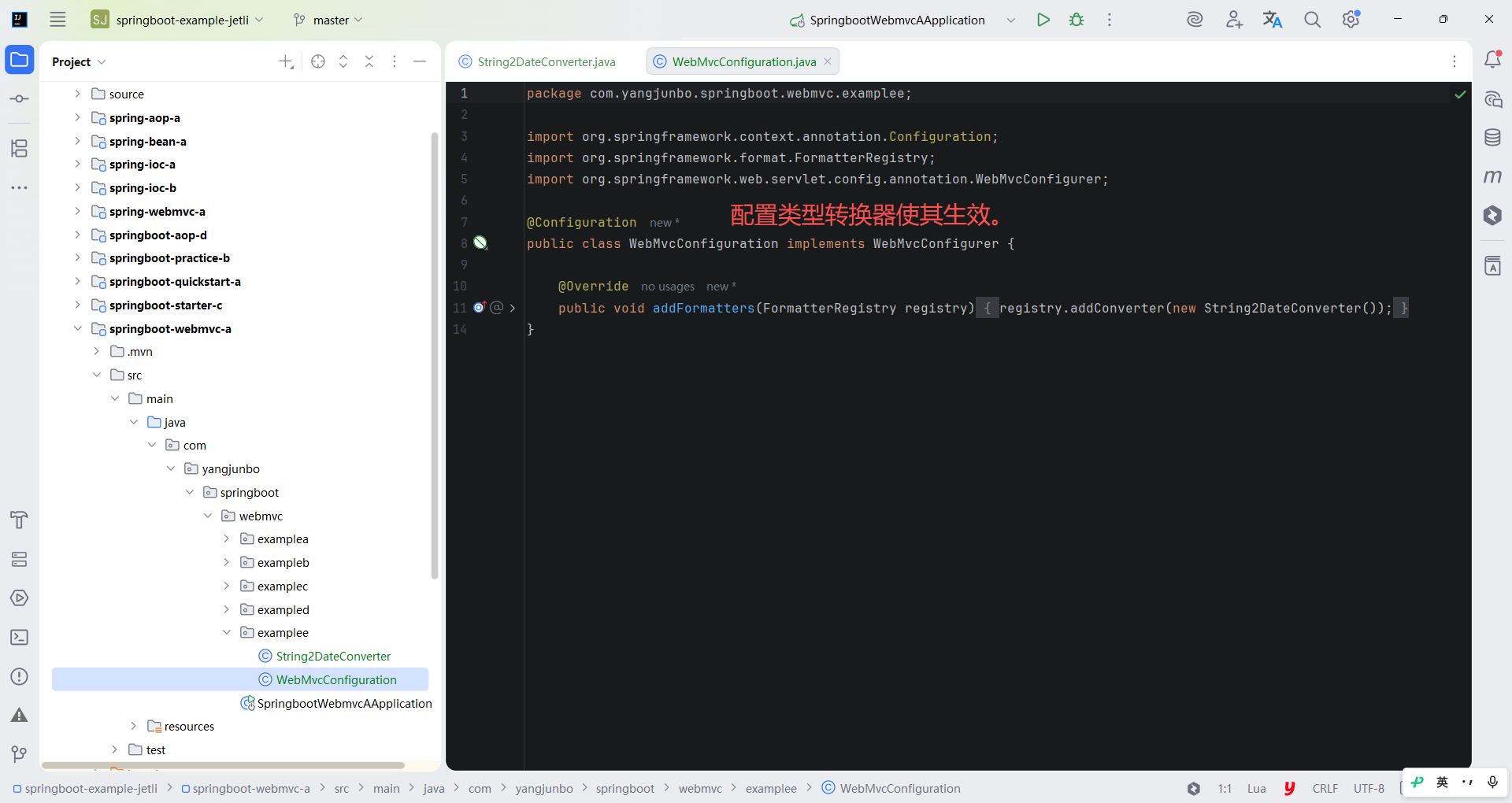
Task: Click the 'no usages' inlay hint
Action: pos(668,287)
